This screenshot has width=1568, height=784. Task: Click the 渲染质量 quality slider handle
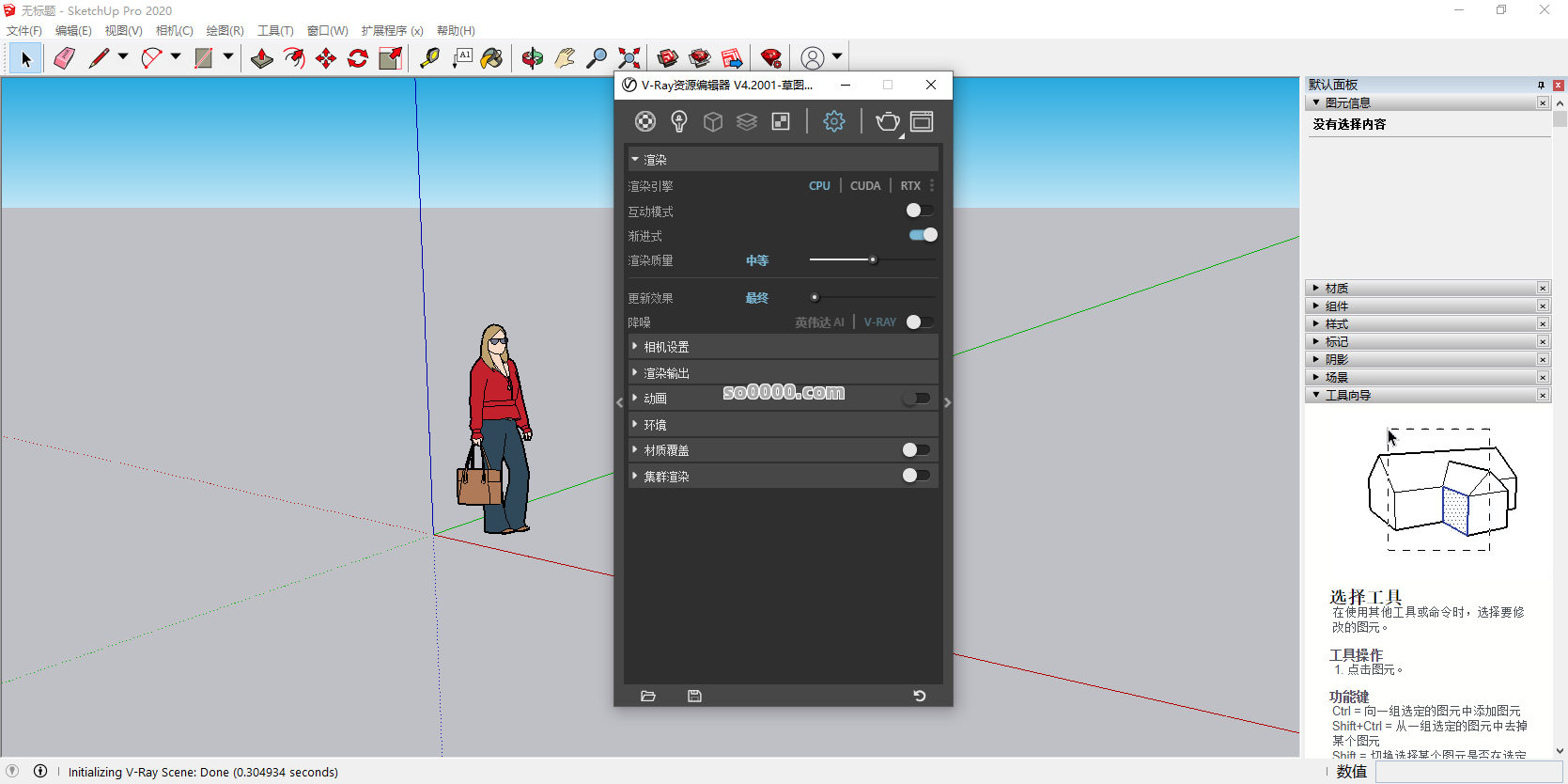873,260
